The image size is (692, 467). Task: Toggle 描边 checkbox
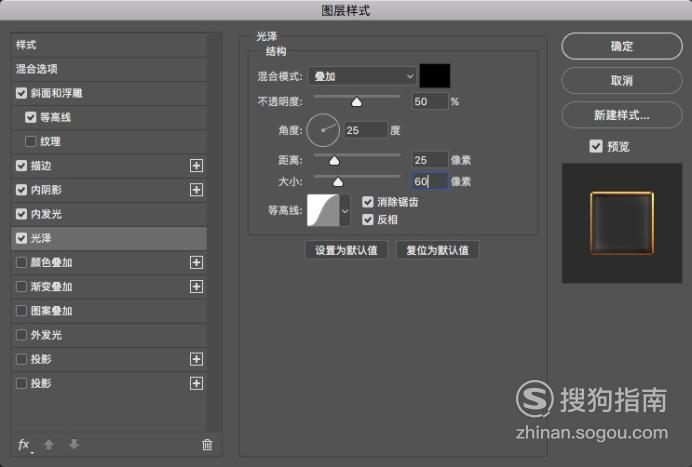click(x=21, y=166)
